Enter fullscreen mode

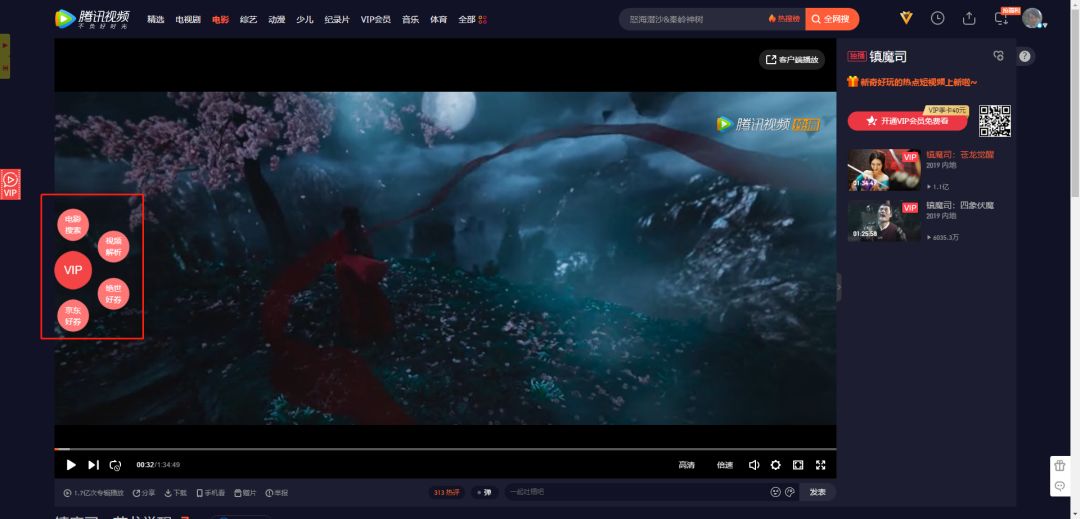[x=820, y=465]
